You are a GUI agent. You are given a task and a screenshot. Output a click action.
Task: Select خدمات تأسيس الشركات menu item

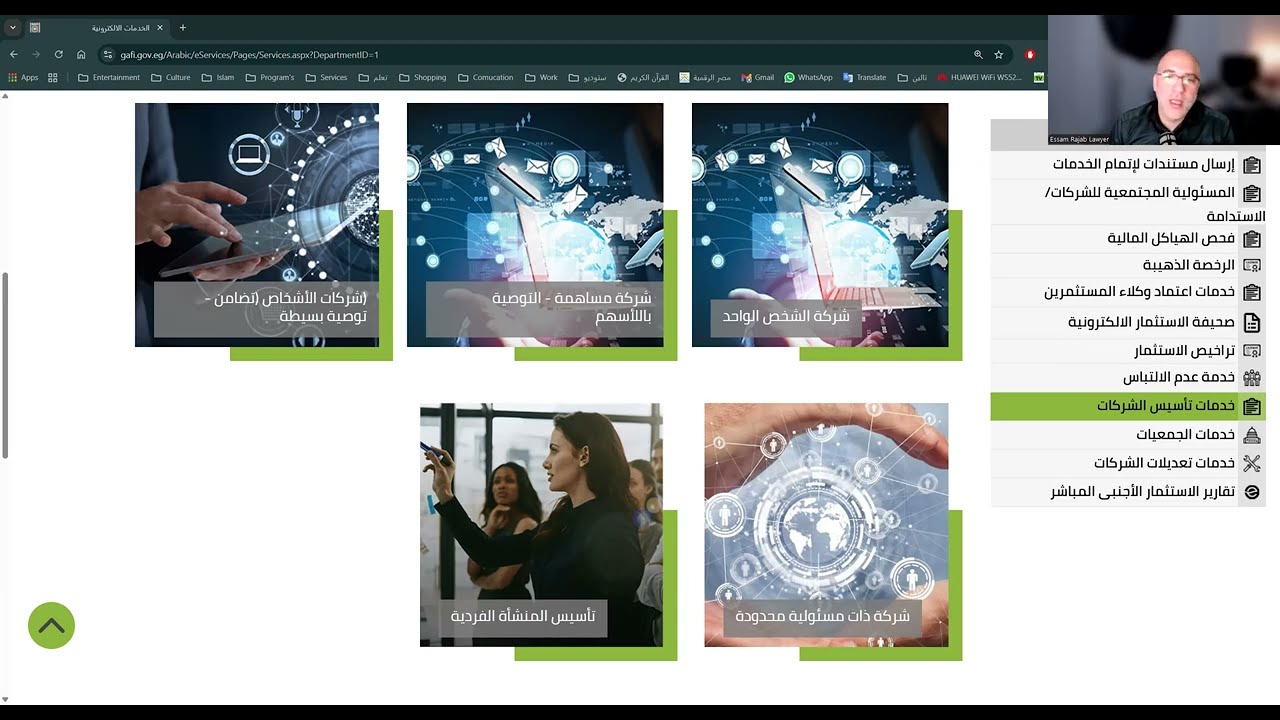(1128, 406)
